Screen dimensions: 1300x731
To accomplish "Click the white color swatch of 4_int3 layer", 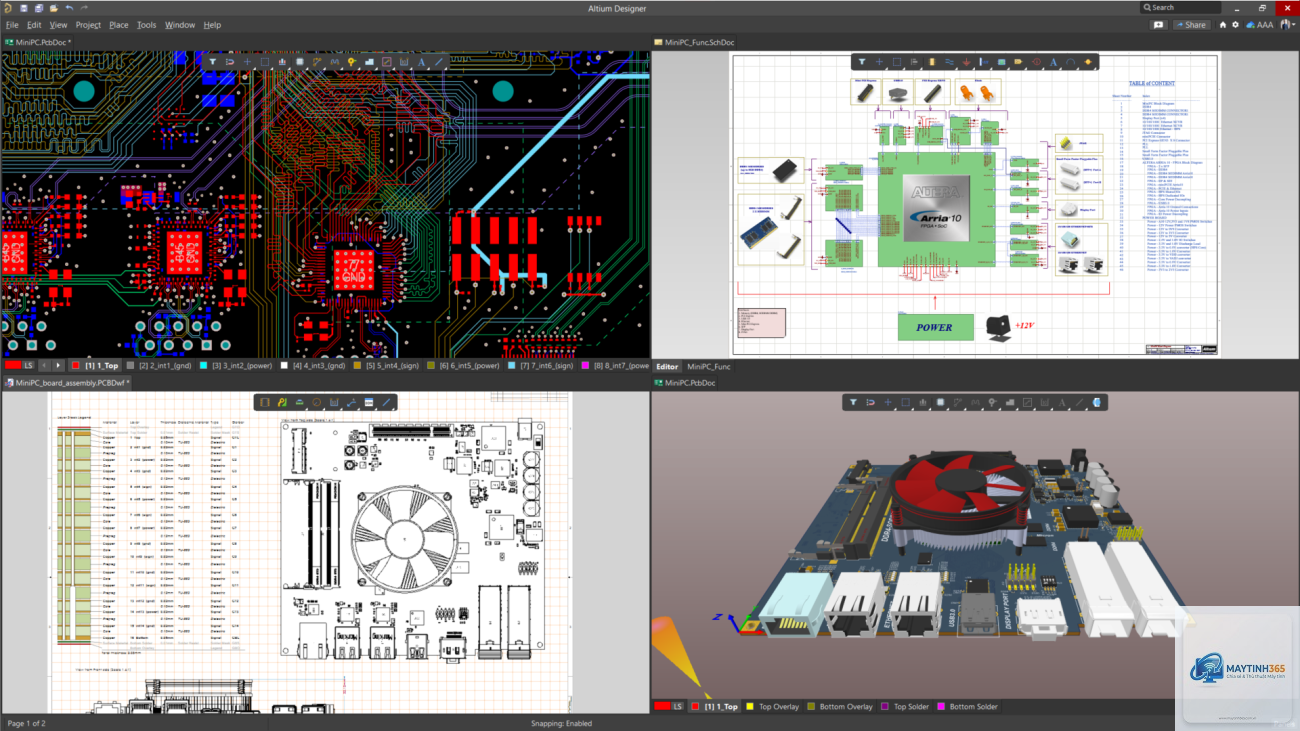I will [284, 366].
